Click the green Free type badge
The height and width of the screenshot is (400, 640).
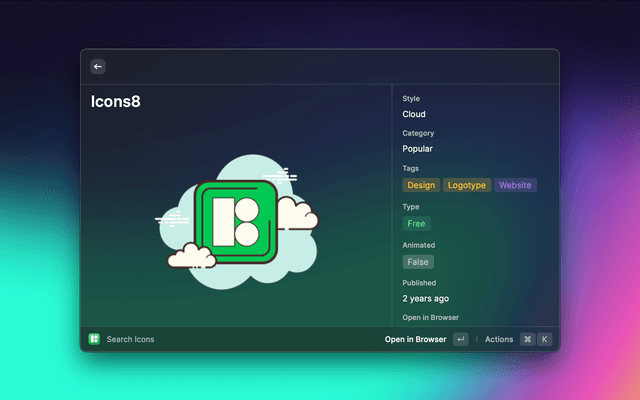tap(416, 224)
